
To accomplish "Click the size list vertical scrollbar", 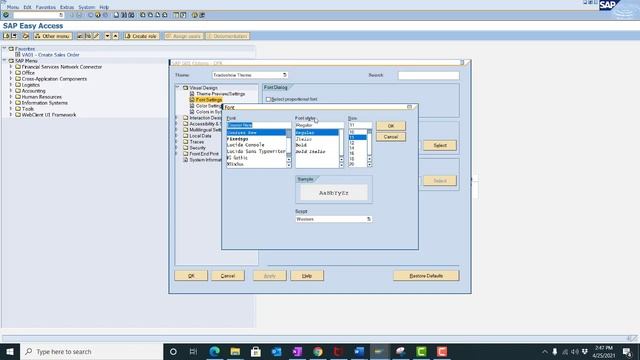I will point(369,148).
